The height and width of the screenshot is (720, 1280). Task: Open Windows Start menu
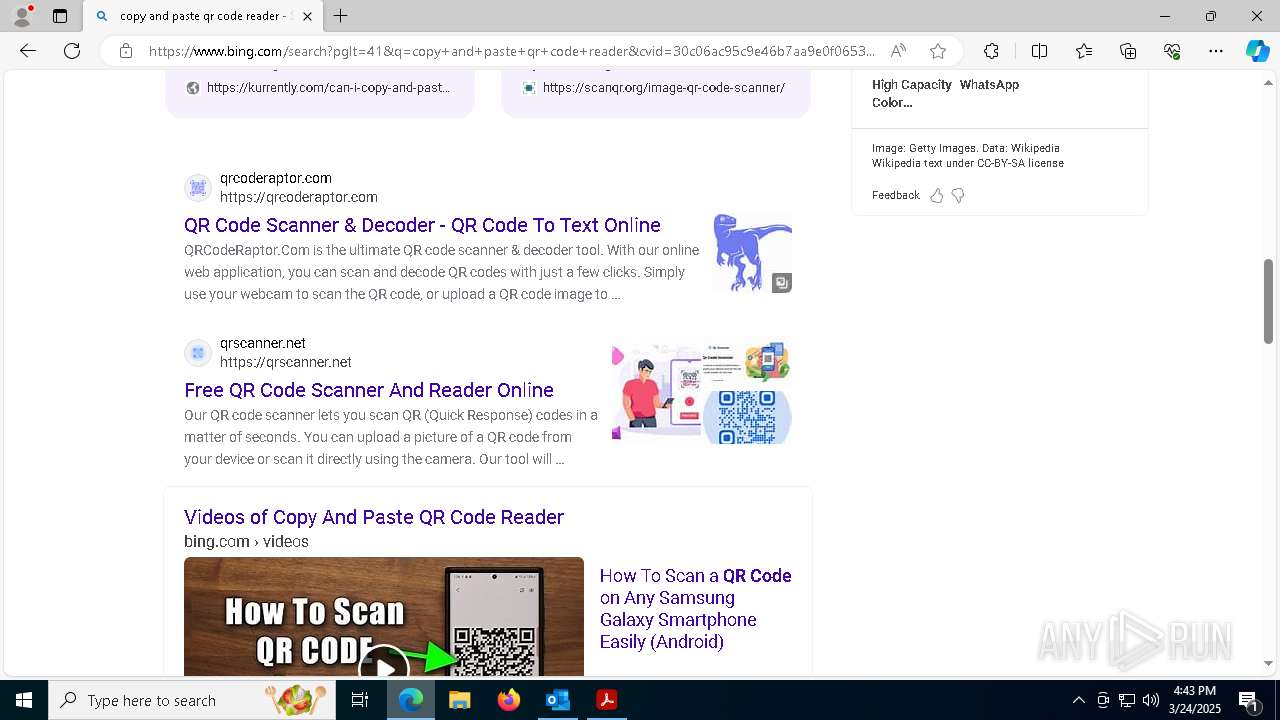tap(24, 700)
